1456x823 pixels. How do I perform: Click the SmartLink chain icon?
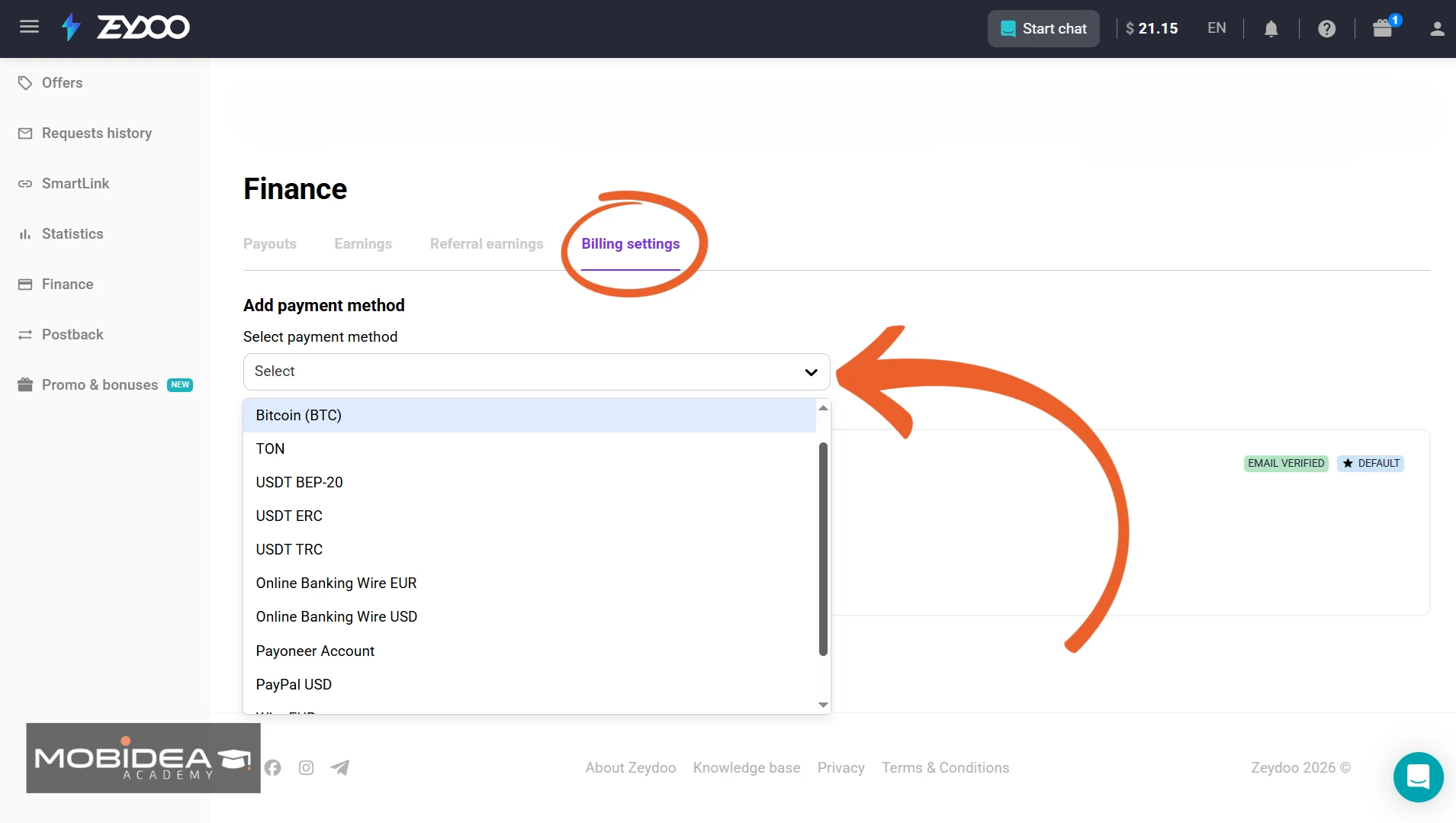(x=25, y=184)
